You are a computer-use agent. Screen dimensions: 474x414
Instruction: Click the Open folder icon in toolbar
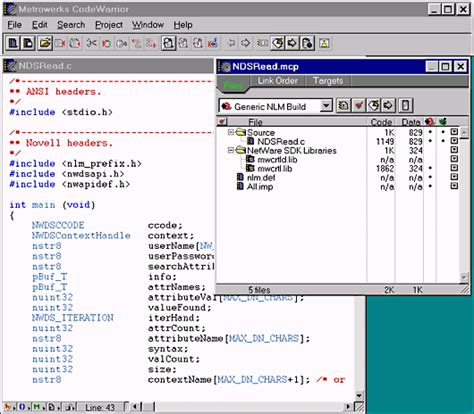(45, 43)
